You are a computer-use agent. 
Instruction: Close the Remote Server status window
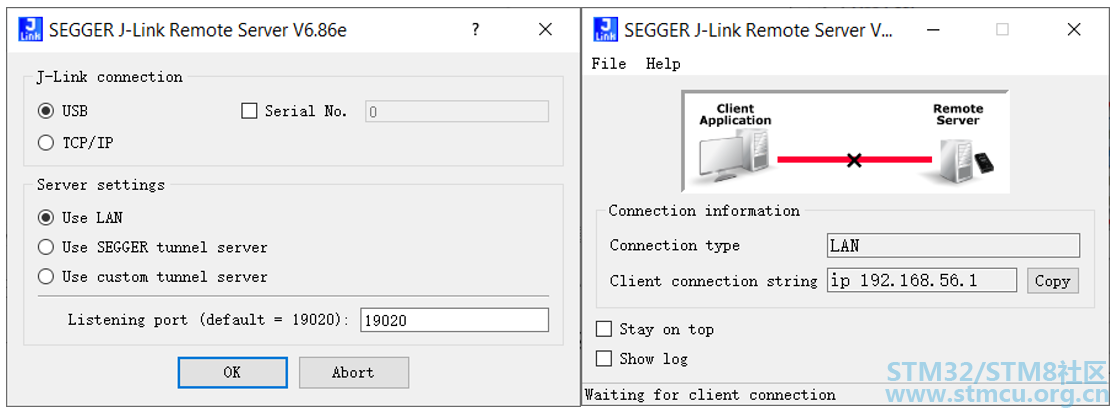pyautogui.click(x=1074, y=30)
